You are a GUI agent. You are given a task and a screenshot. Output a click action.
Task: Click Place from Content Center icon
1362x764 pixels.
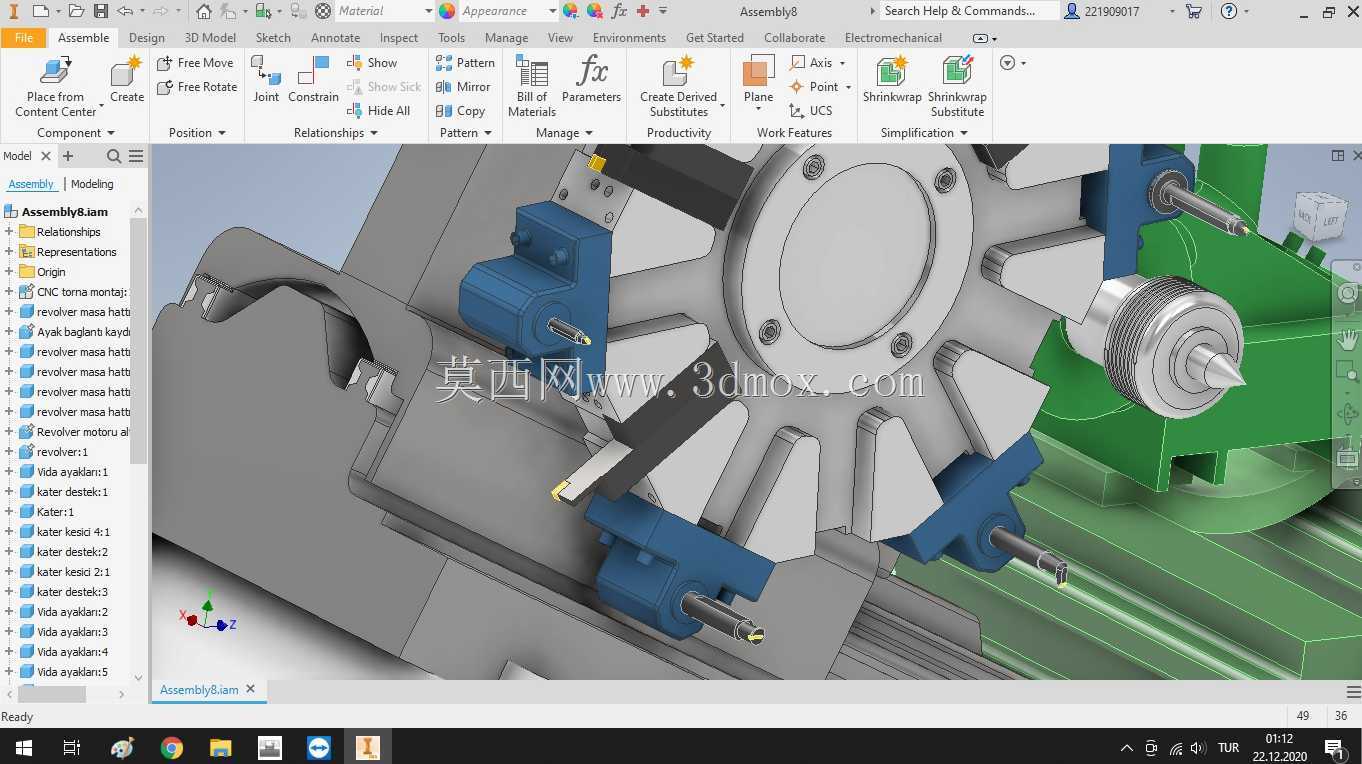pos(55,72)
